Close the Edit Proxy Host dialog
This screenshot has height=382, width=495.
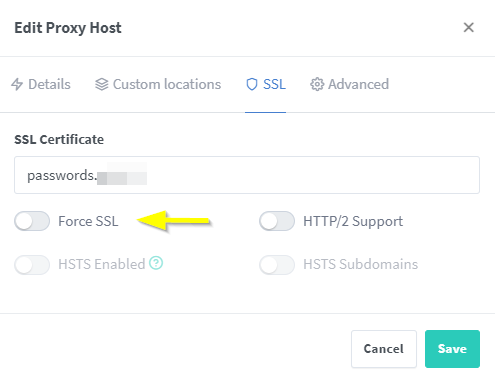click(469, 27)
